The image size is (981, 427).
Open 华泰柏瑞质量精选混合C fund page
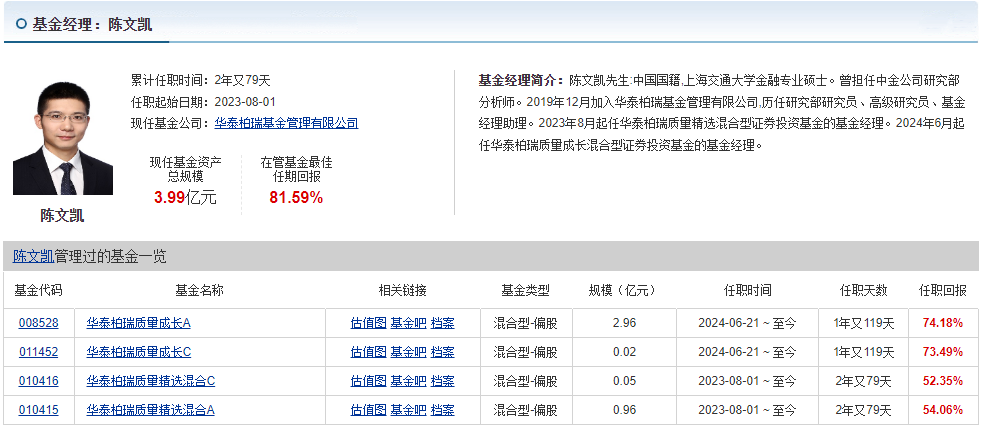151,381
